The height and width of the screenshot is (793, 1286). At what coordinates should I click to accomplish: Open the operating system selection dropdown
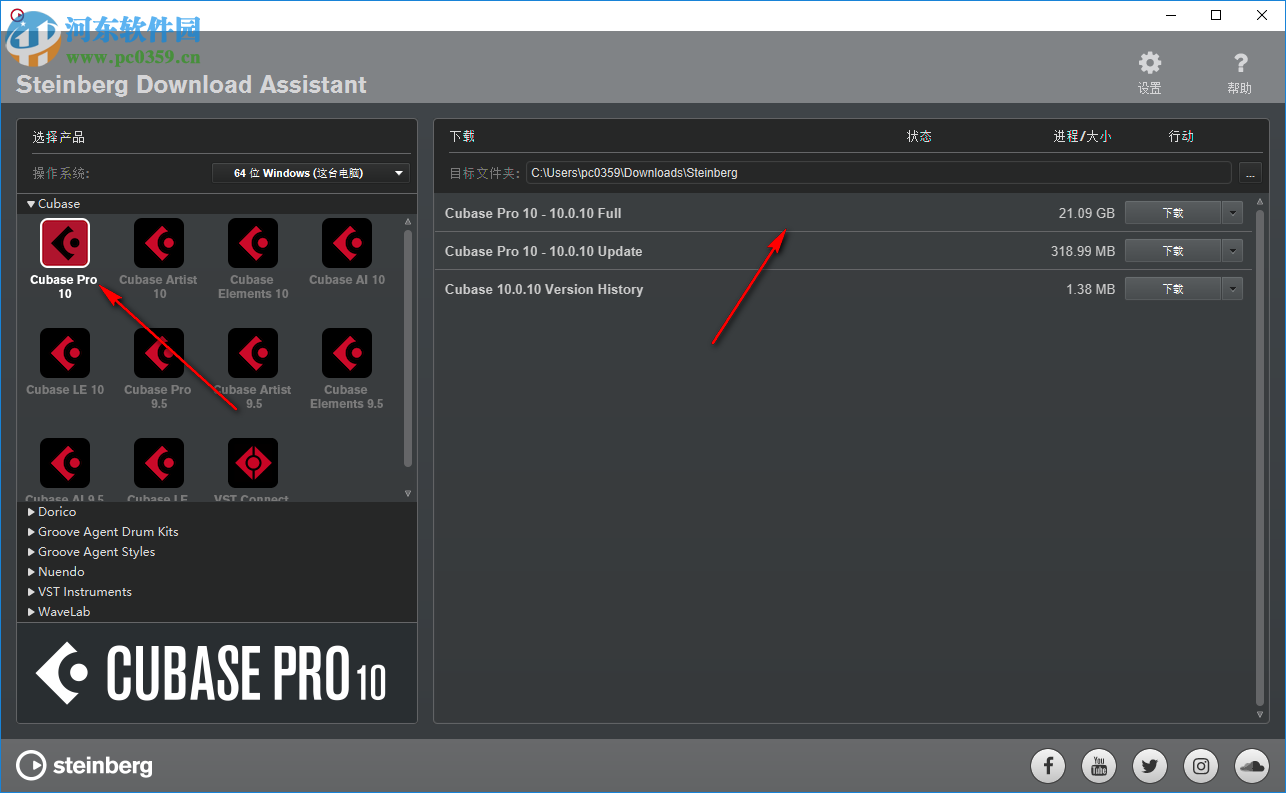[310, 172]
